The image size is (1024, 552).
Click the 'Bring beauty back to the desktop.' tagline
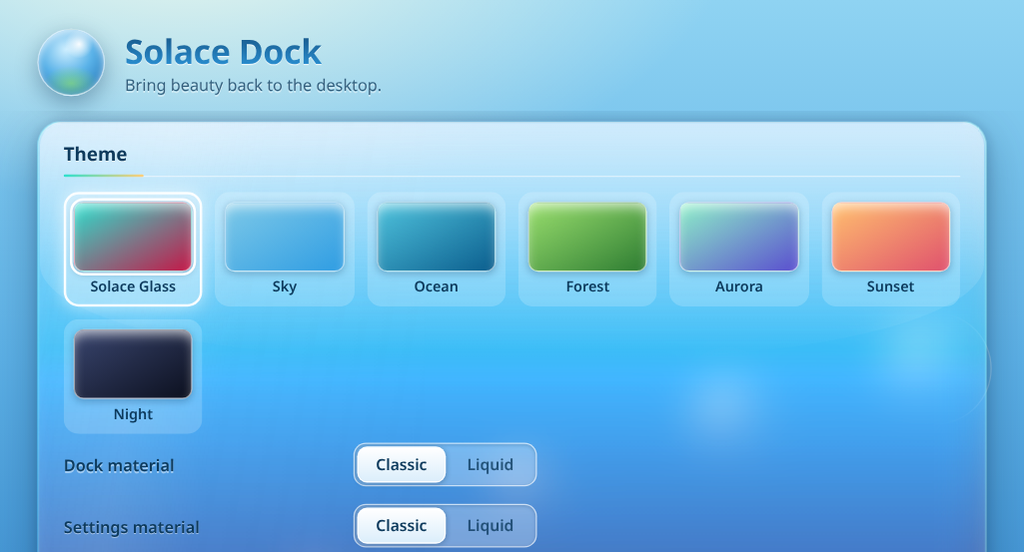point(253,86)
